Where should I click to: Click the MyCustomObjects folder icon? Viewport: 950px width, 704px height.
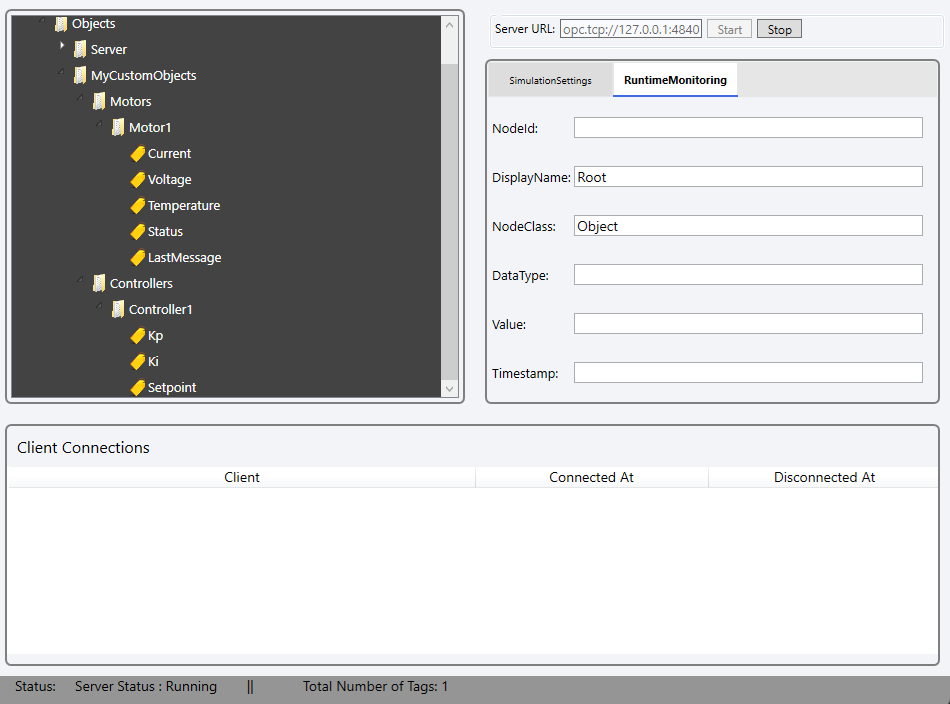(x=80, y=76)
